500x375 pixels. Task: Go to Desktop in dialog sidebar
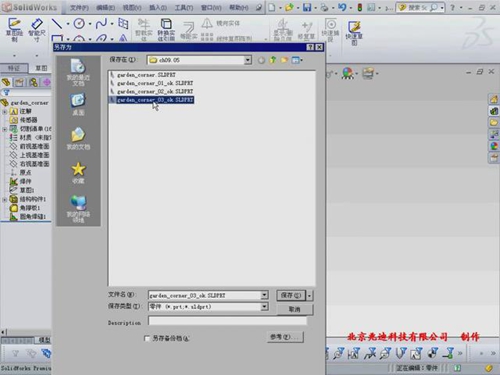pyautogui.click(x=78, y=105)
